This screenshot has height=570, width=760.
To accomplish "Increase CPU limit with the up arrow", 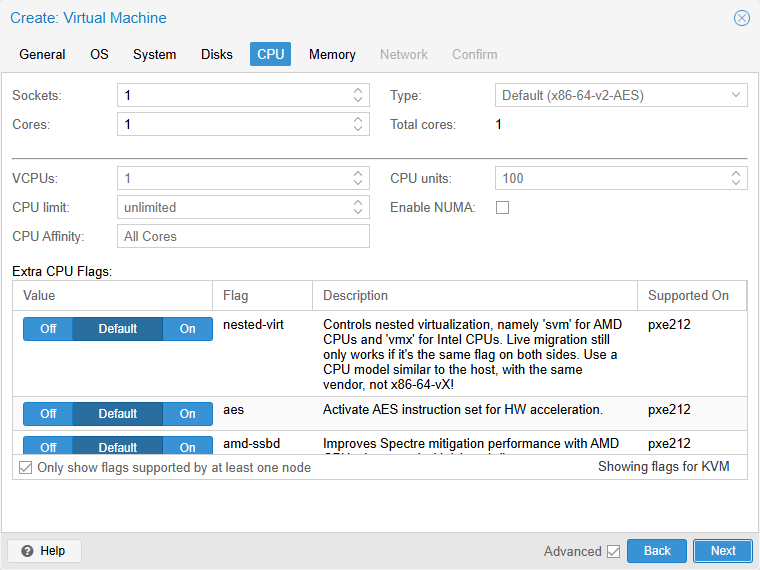I will 358,203.
